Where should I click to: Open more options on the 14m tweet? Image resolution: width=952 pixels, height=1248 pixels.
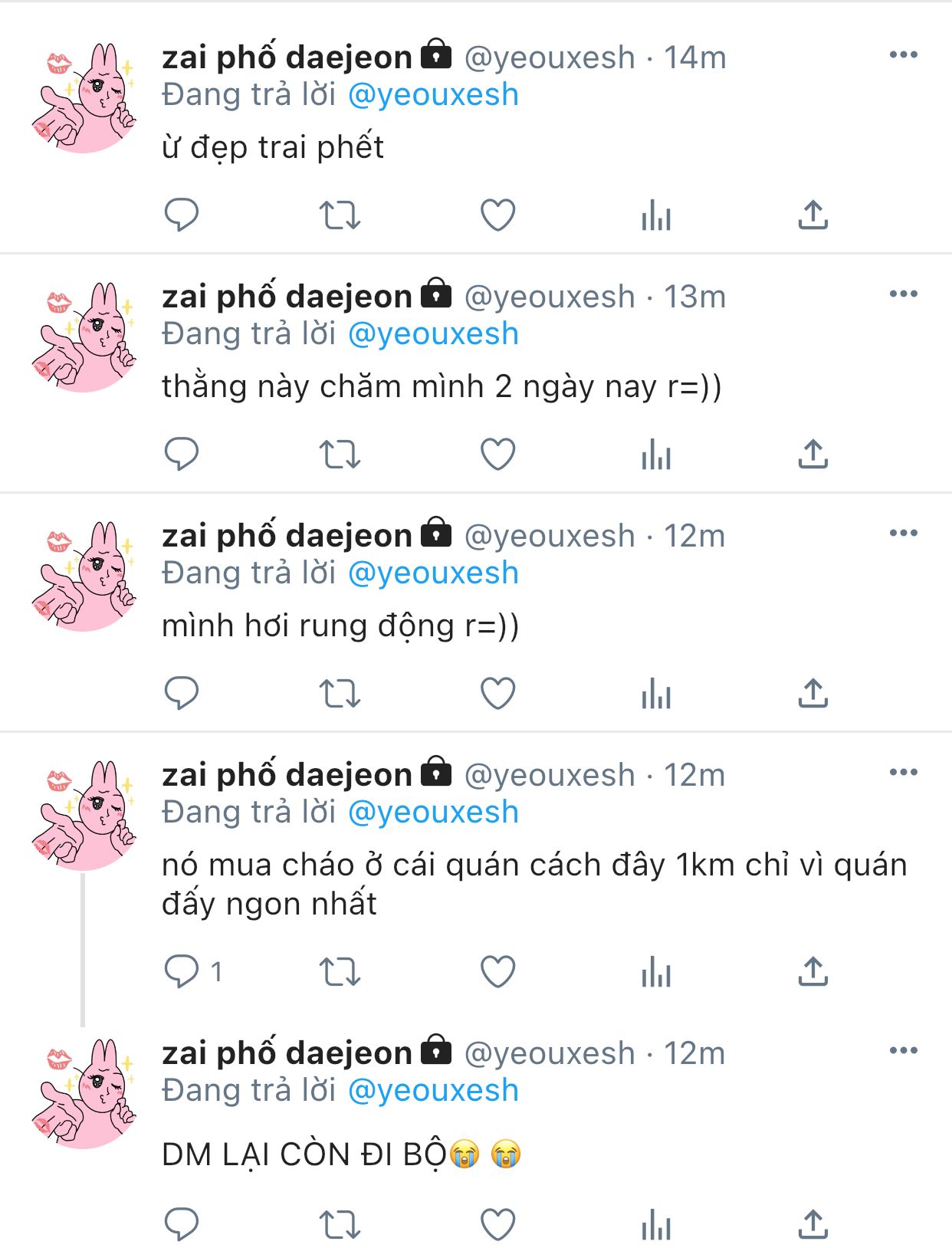coord(904,54)
